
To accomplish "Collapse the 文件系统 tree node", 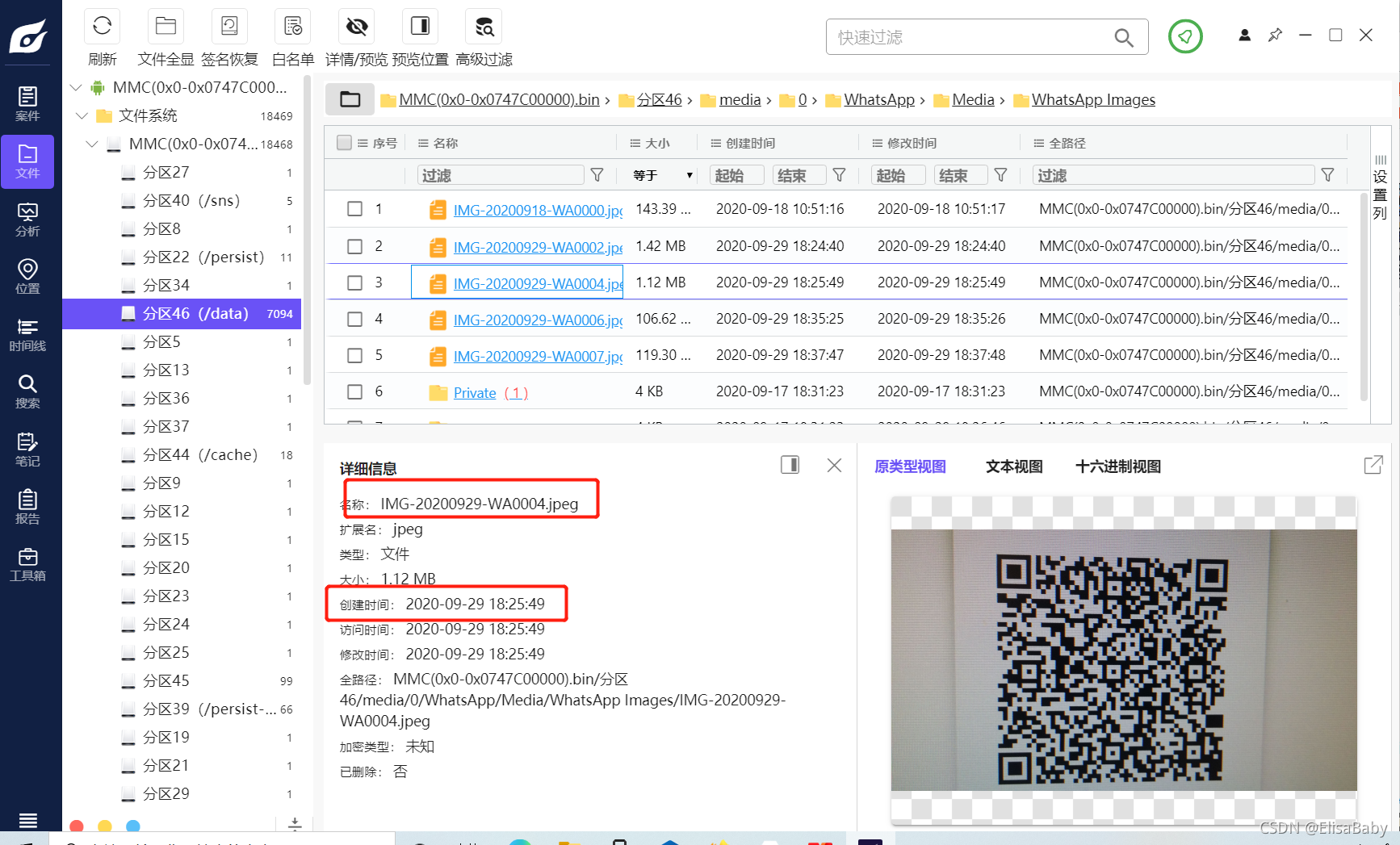I will click(x=82, y=115).
